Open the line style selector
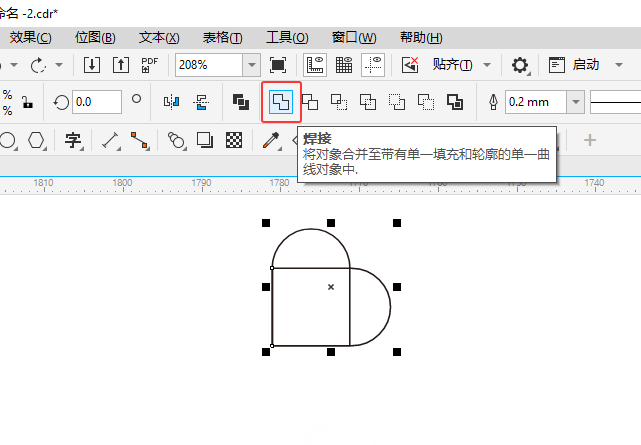 [x=616, y=102]
